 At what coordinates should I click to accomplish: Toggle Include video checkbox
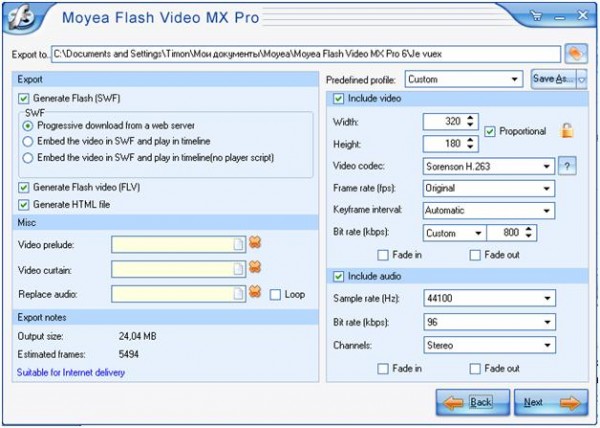(338, 99)
